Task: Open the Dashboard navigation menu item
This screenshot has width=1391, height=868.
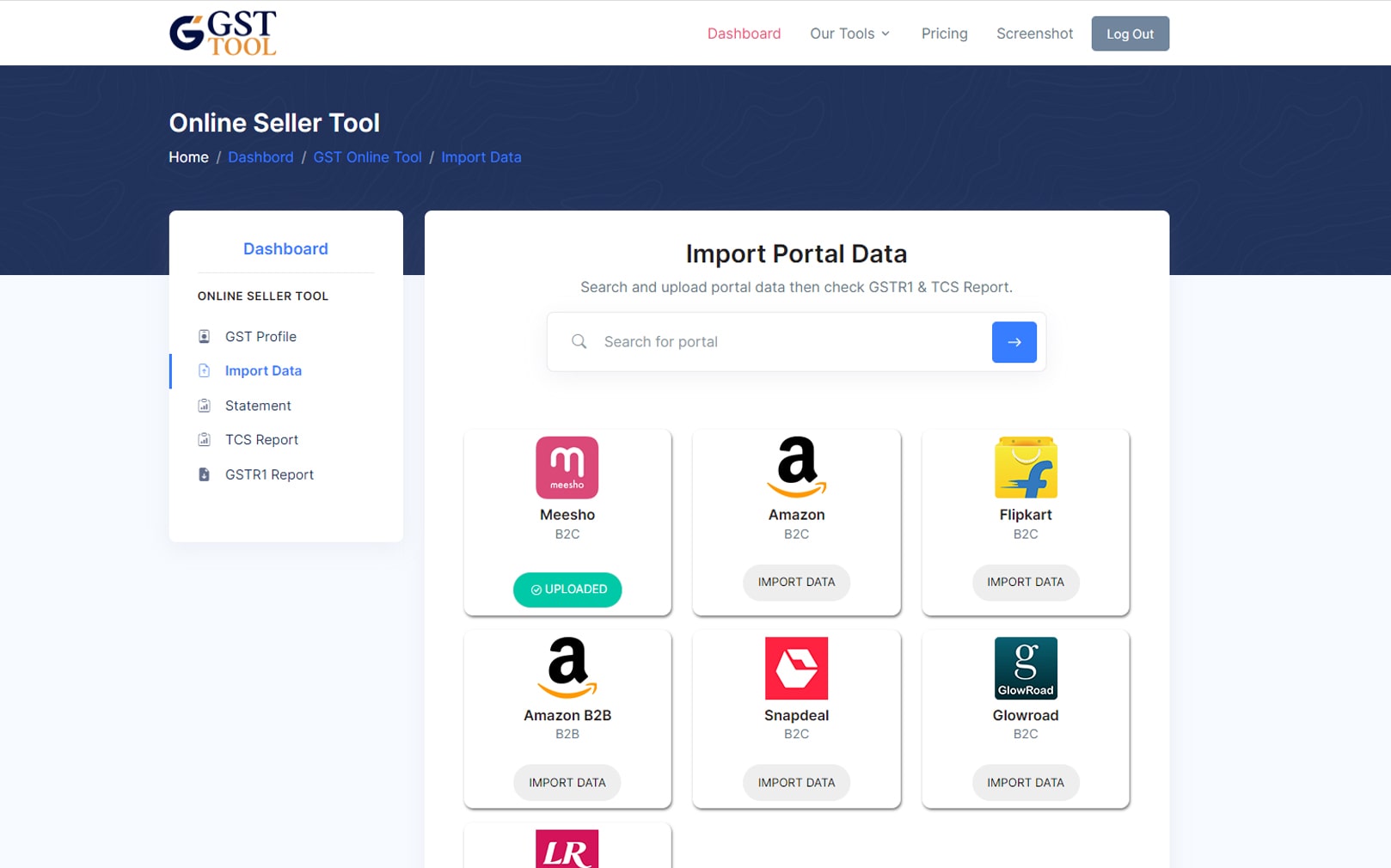Action: coord(744,34)
